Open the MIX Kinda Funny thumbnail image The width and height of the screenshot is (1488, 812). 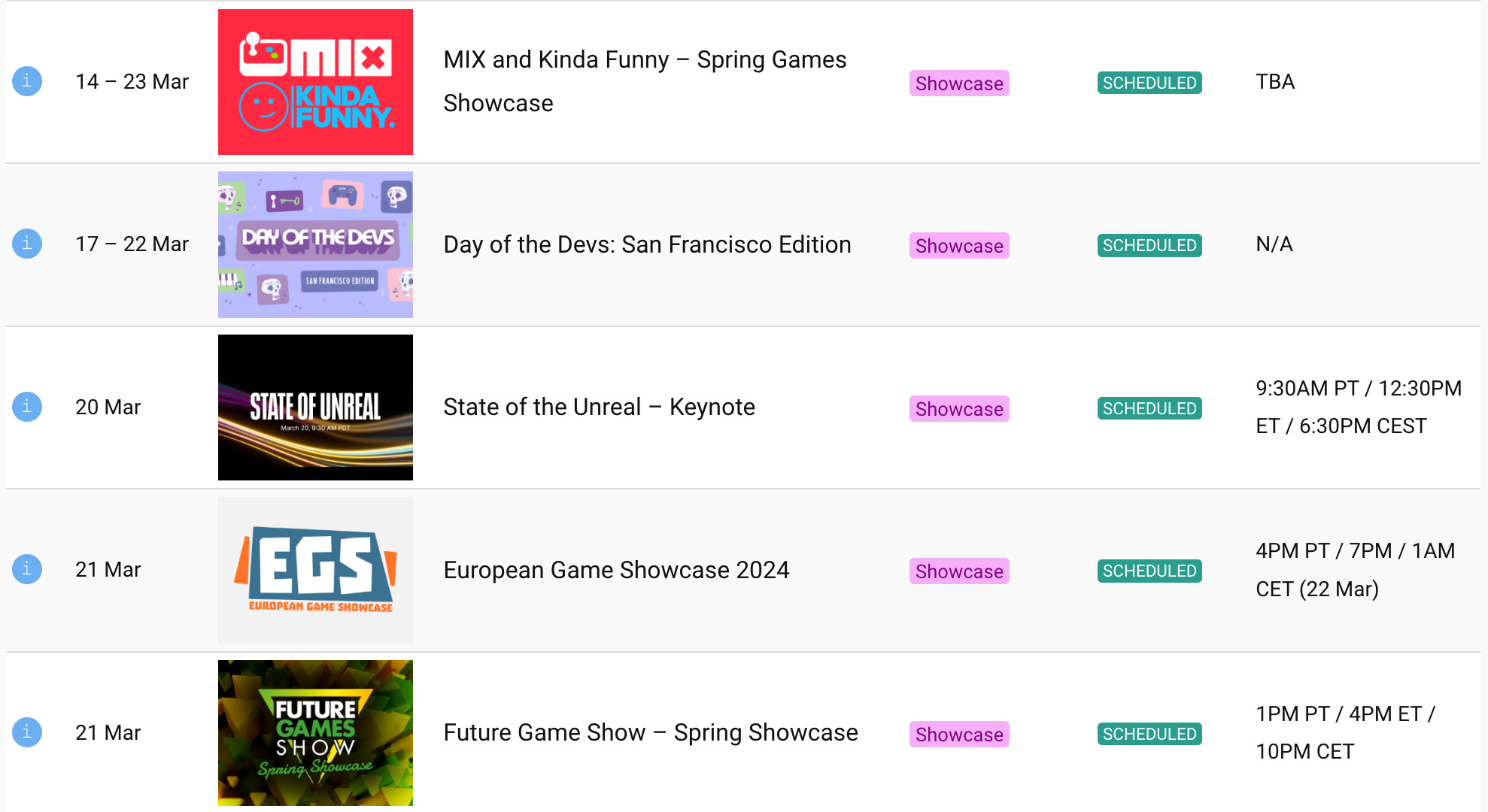(x=315, y=82)
